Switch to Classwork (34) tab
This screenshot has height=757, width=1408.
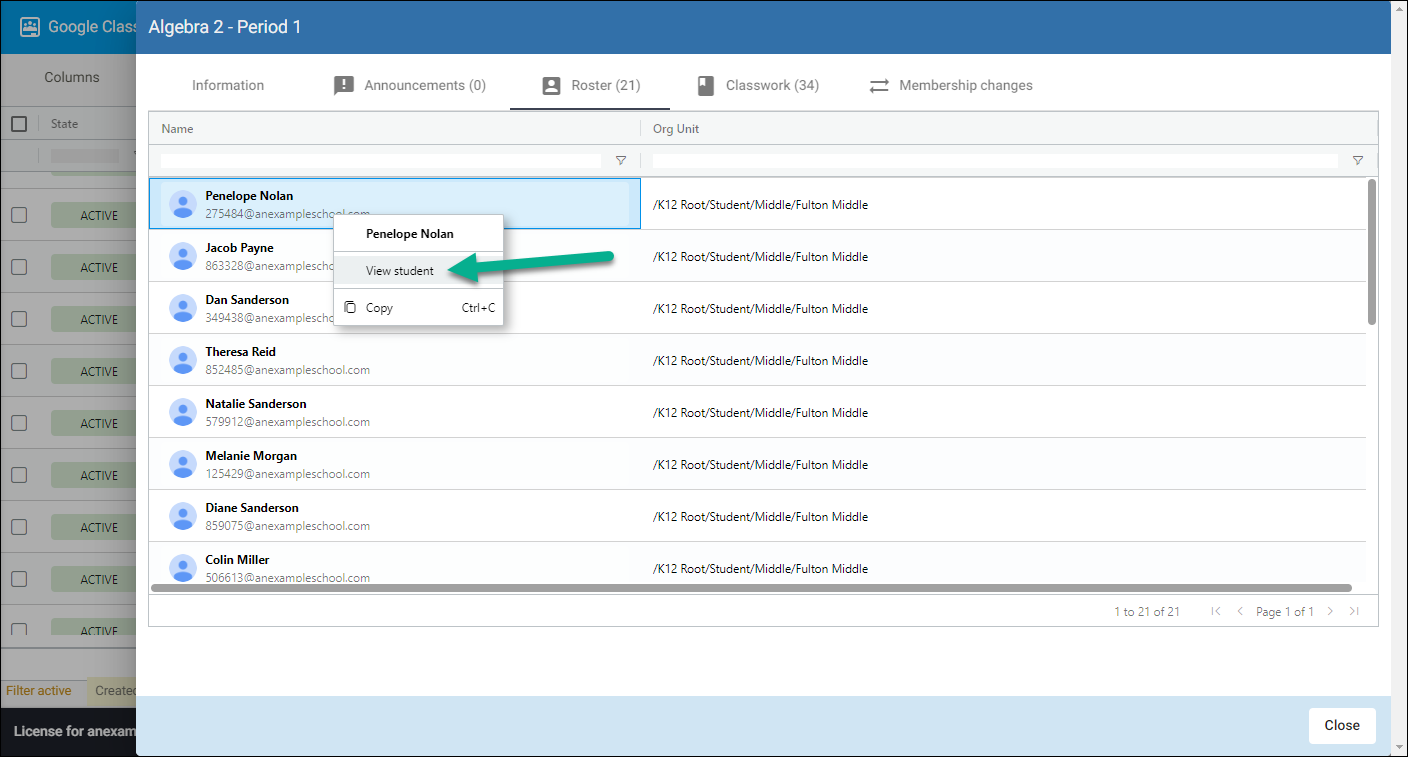(758, 86)
